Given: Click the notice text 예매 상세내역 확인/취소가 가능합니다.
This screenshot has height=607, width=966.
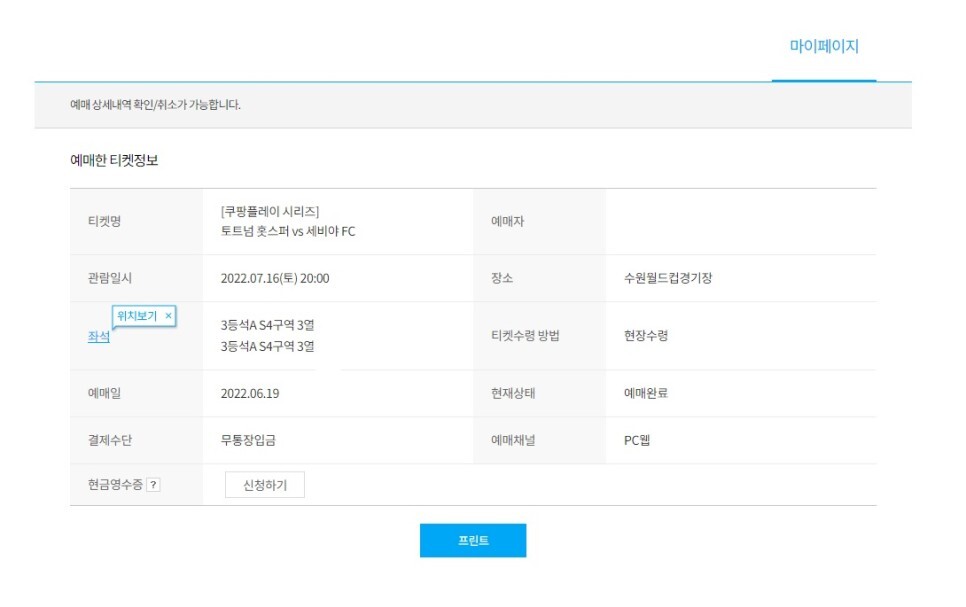Looking at the screenshot, I should pyautogui.click(x=155, y=105).
